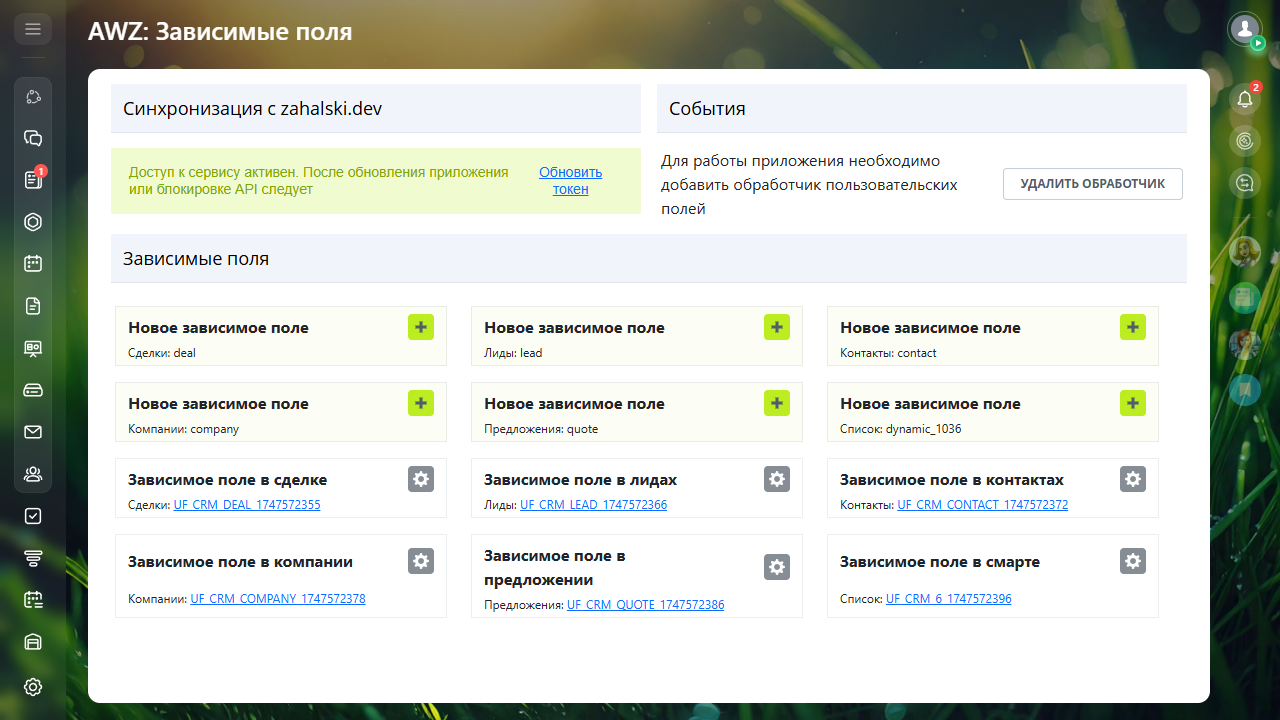Add new dependent field for Сделки: deal
The image size is (1280, 720).
421,327
